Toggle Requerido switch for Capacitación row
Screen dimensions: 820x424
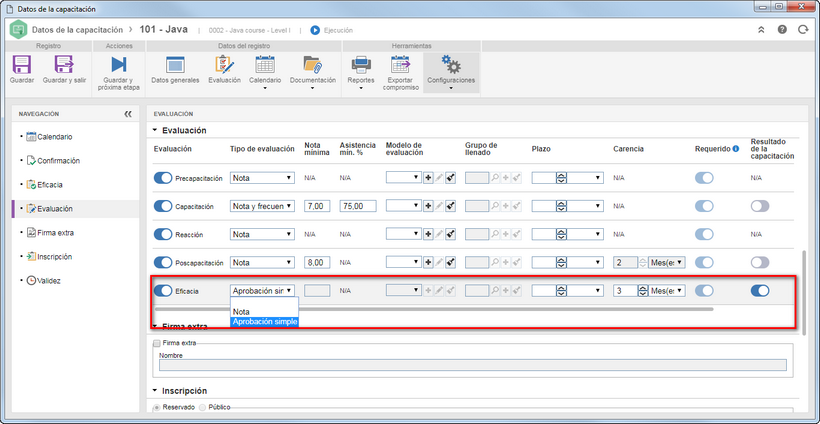tap(704, 206)
